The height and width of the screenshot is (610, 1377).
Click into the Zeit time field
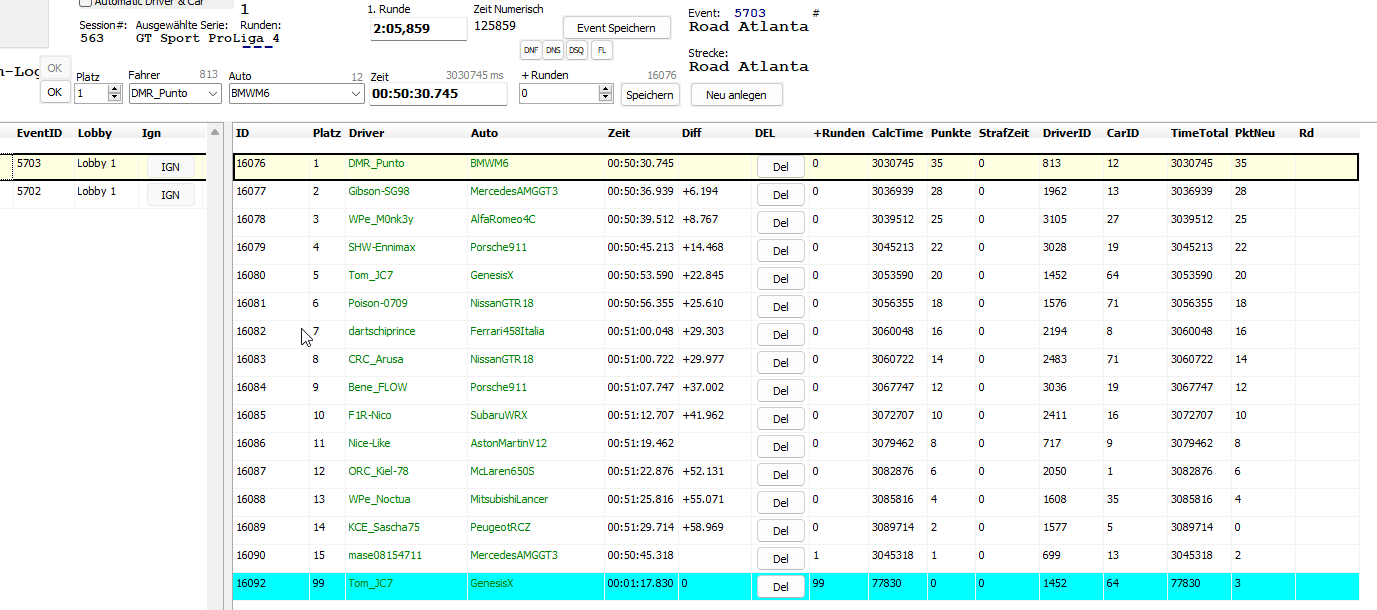[437, 94]
